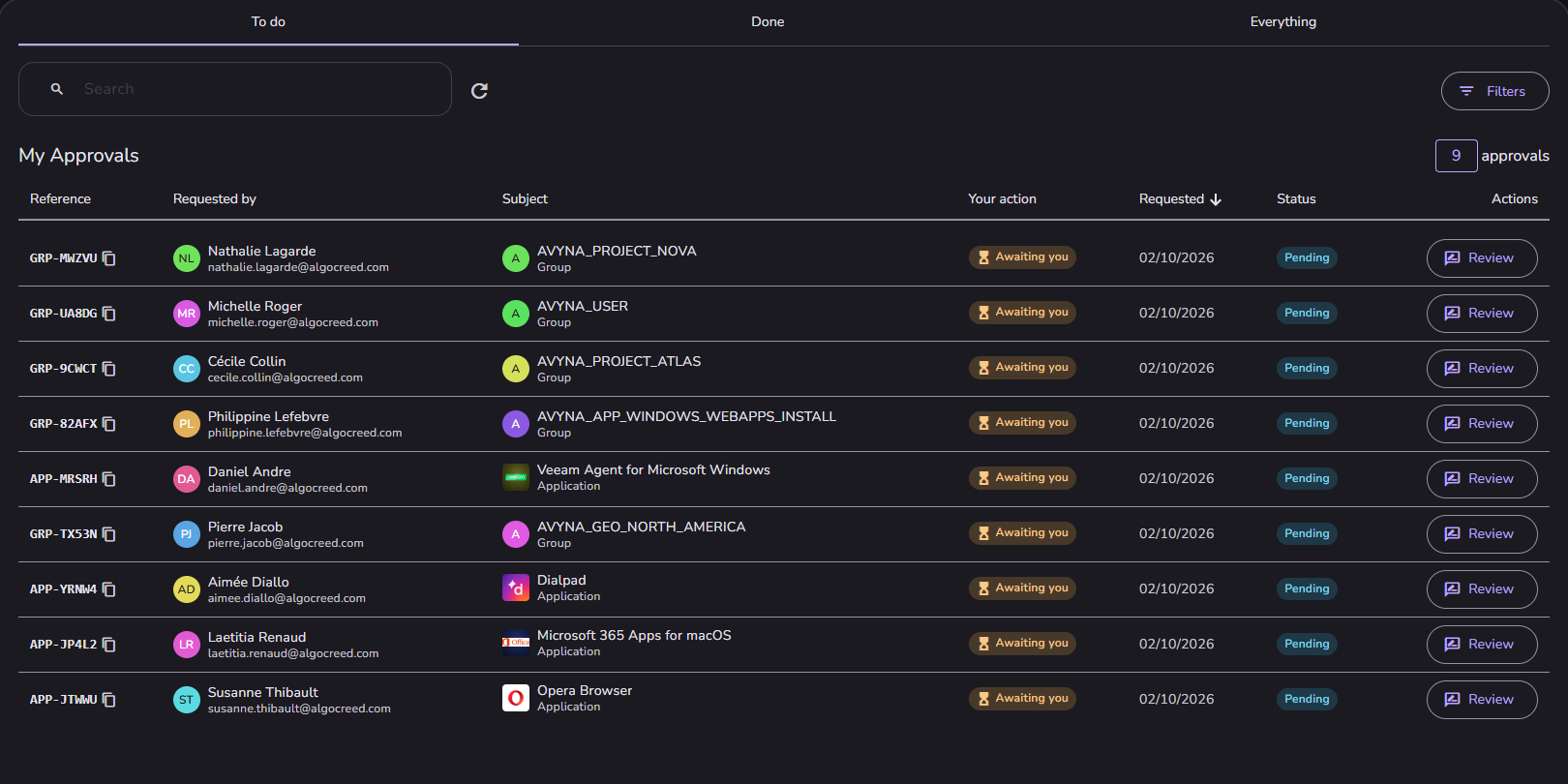Switch to the Everything tab

[1283, 22]
